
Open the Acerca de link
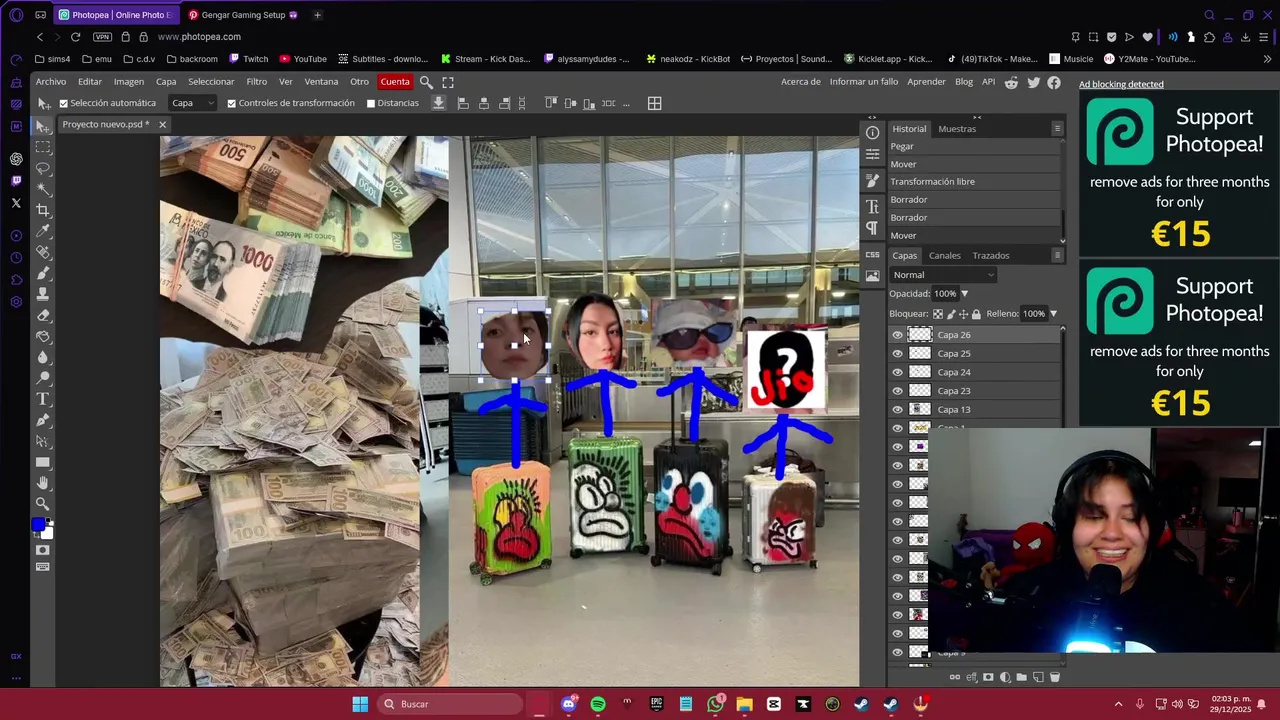click(x=801, y=82)
